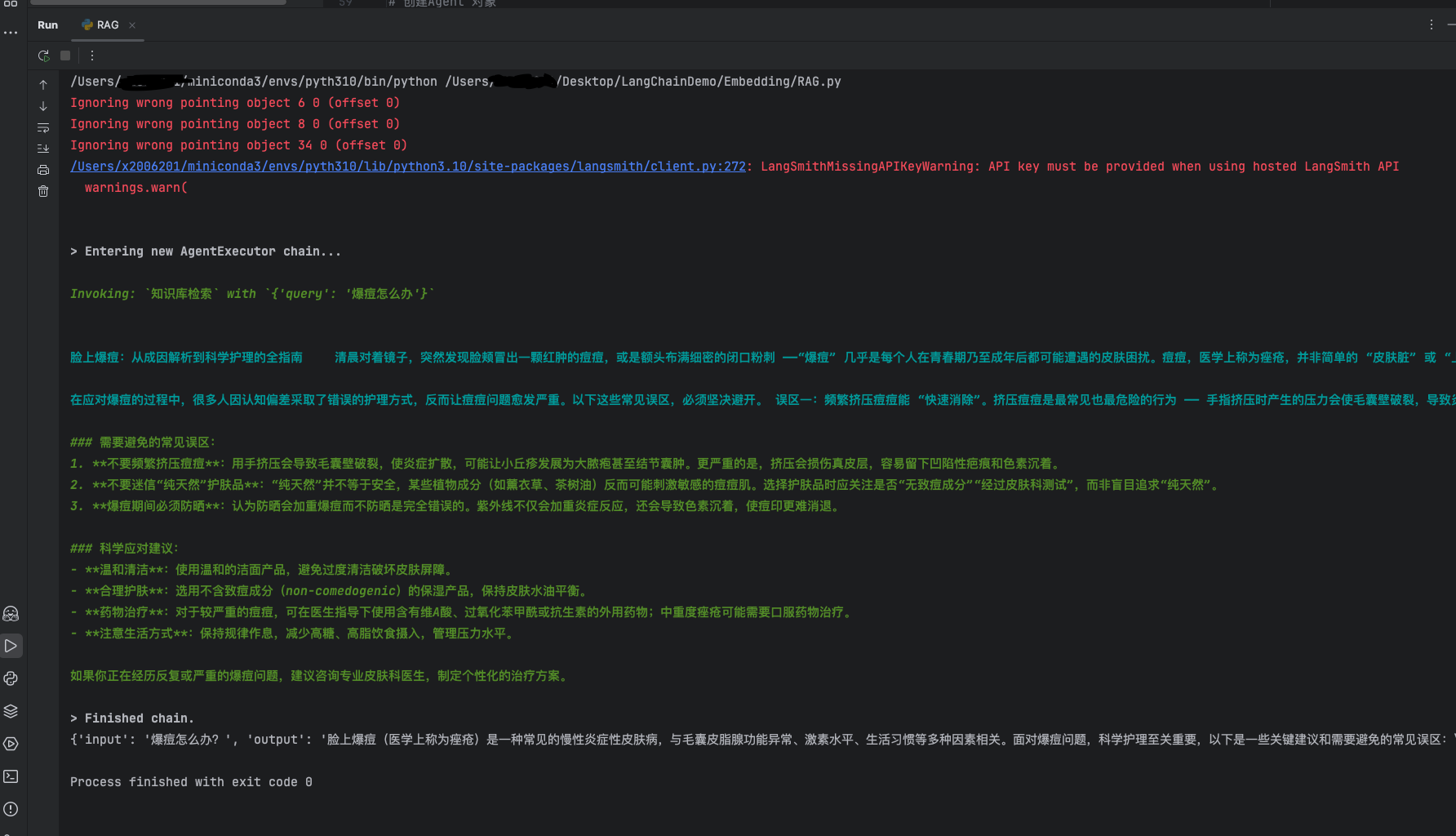Clear all console output with trash icon
Viewport: 1456px width, 836px height.
point(43,191)
